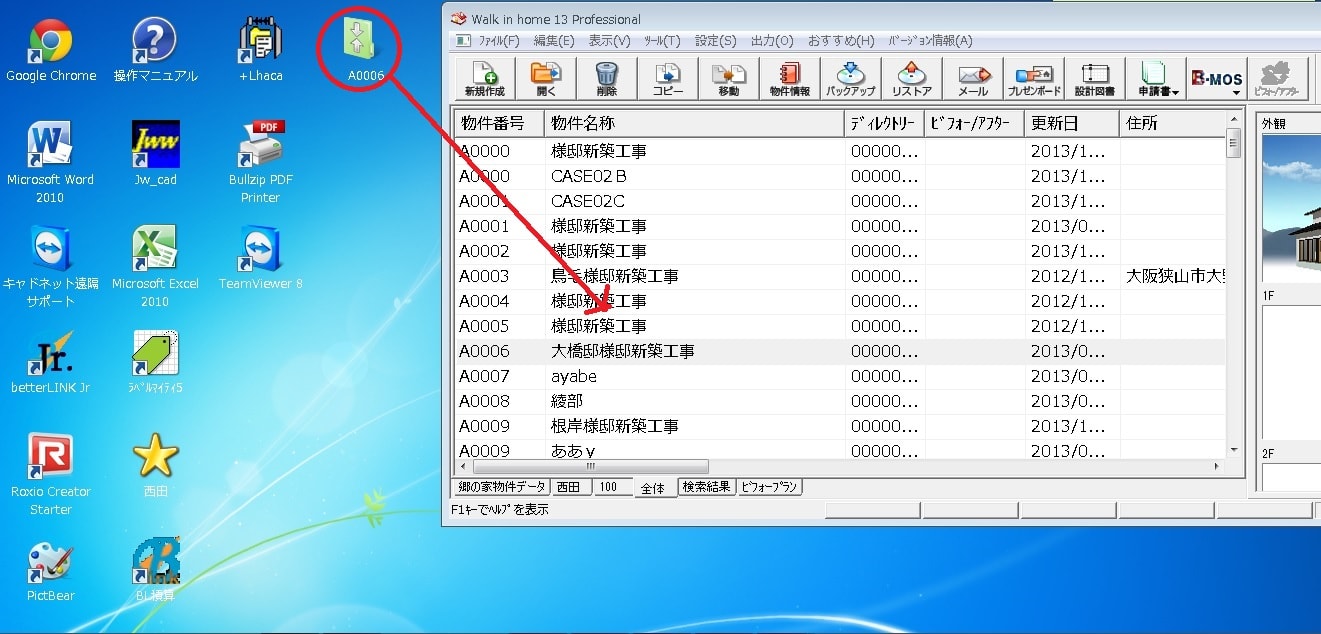1321x634 pixels.
Task: Switch to the ビフォープラン tab
Action: (x=769, y=487)
